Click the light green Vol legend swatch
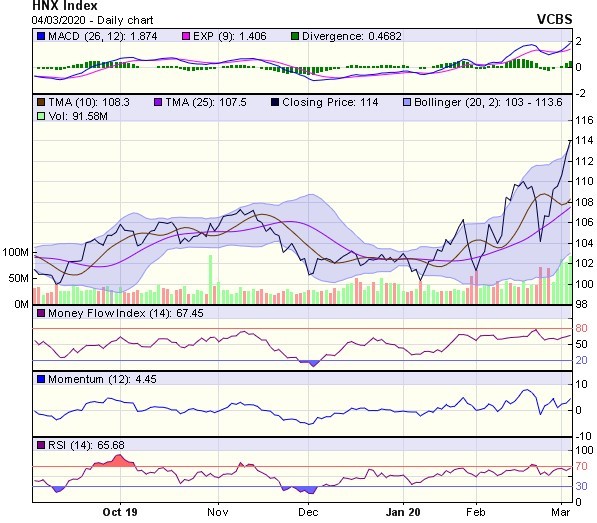597x523 pixels. click(41, 116)
